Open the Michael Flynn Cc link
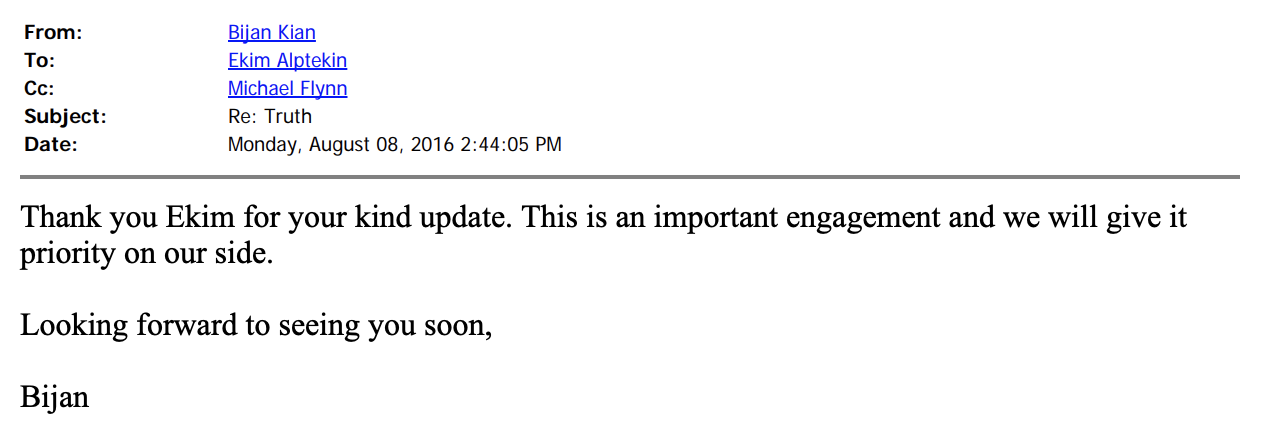1288x430 pixels. click(287, 89)
